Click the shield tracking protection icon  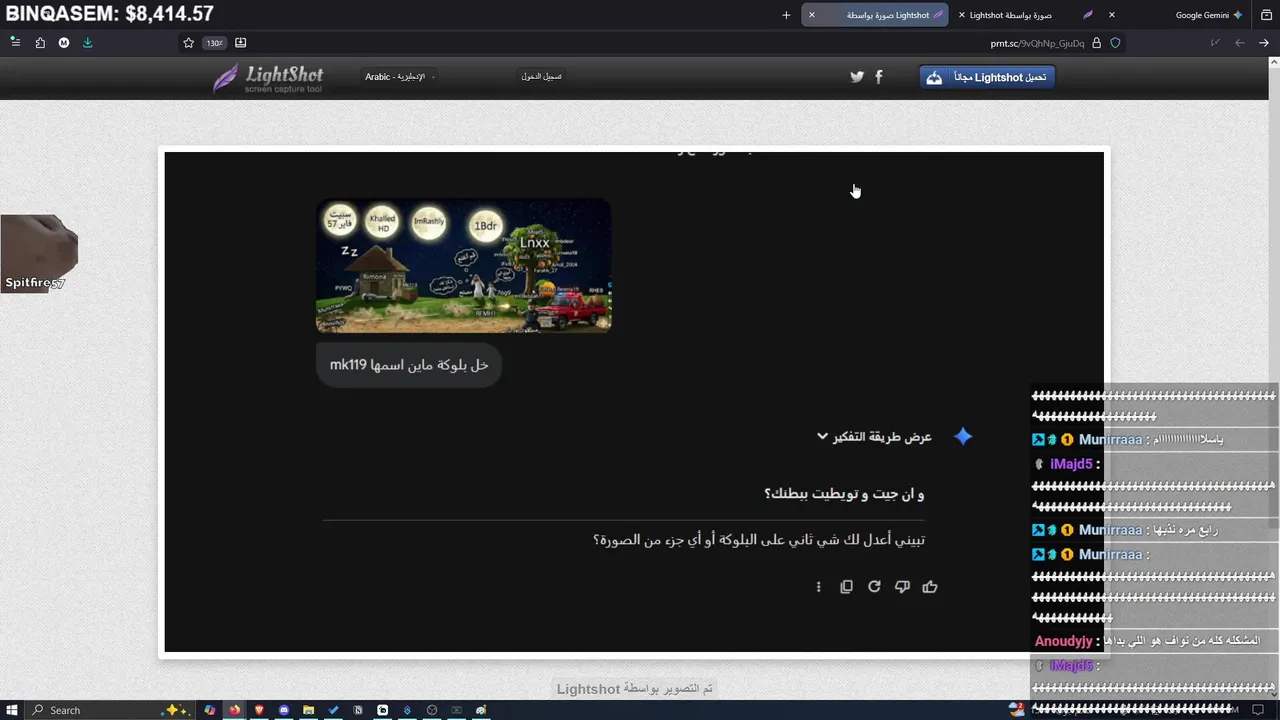1115,43
